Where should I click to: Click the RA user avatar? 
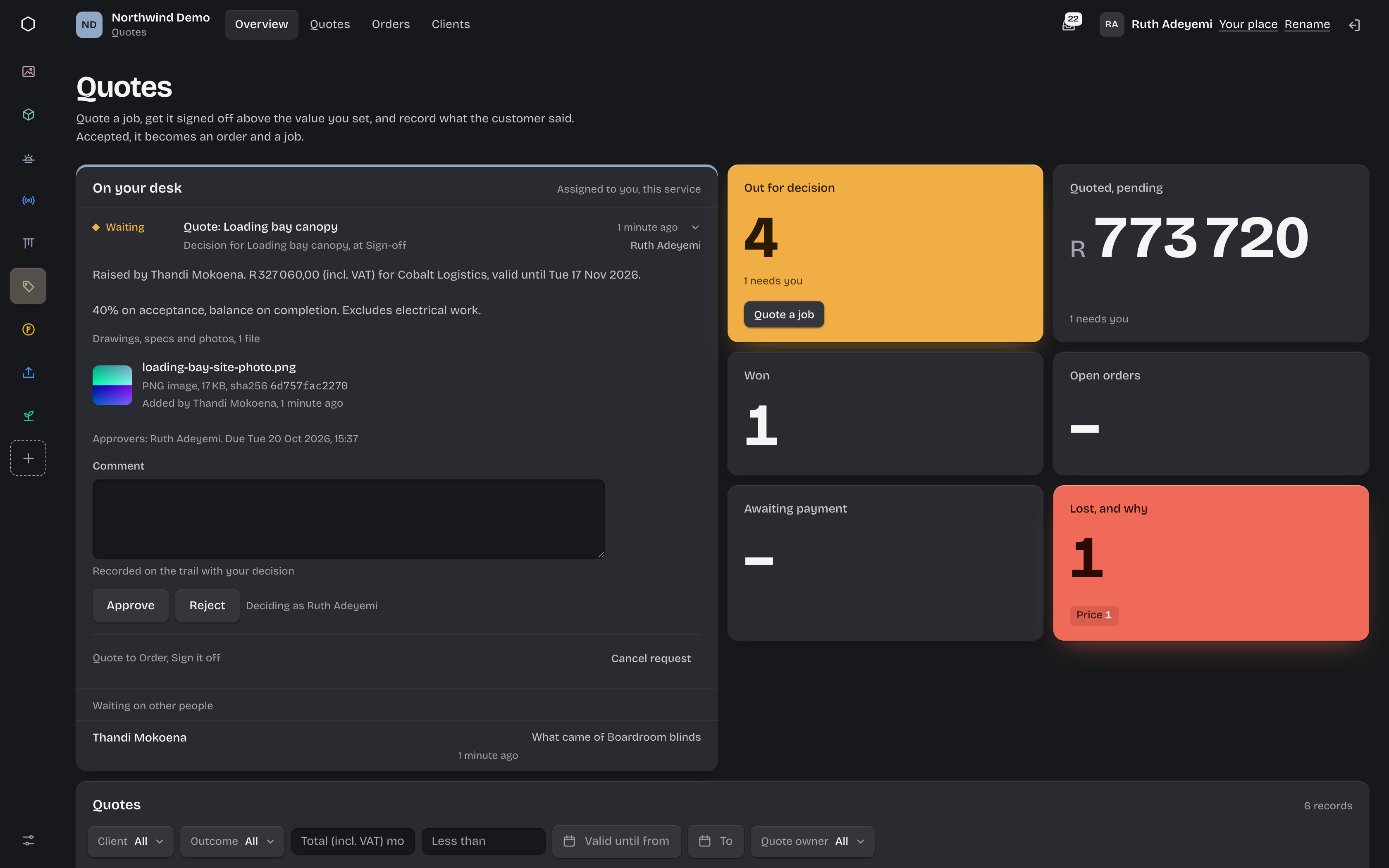pos(1112,25)
